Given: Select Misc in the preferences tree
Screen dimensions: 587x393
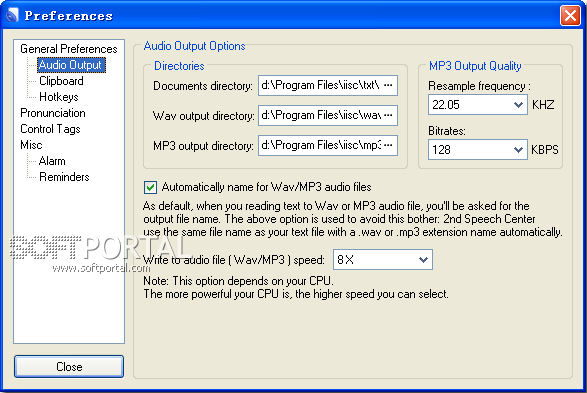Looking at the screenshot, I should [31, 145].
